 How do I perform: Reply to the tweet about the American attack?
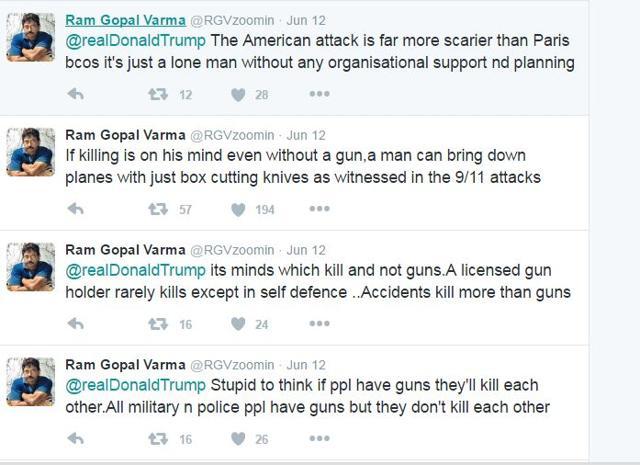click(75, 95)
